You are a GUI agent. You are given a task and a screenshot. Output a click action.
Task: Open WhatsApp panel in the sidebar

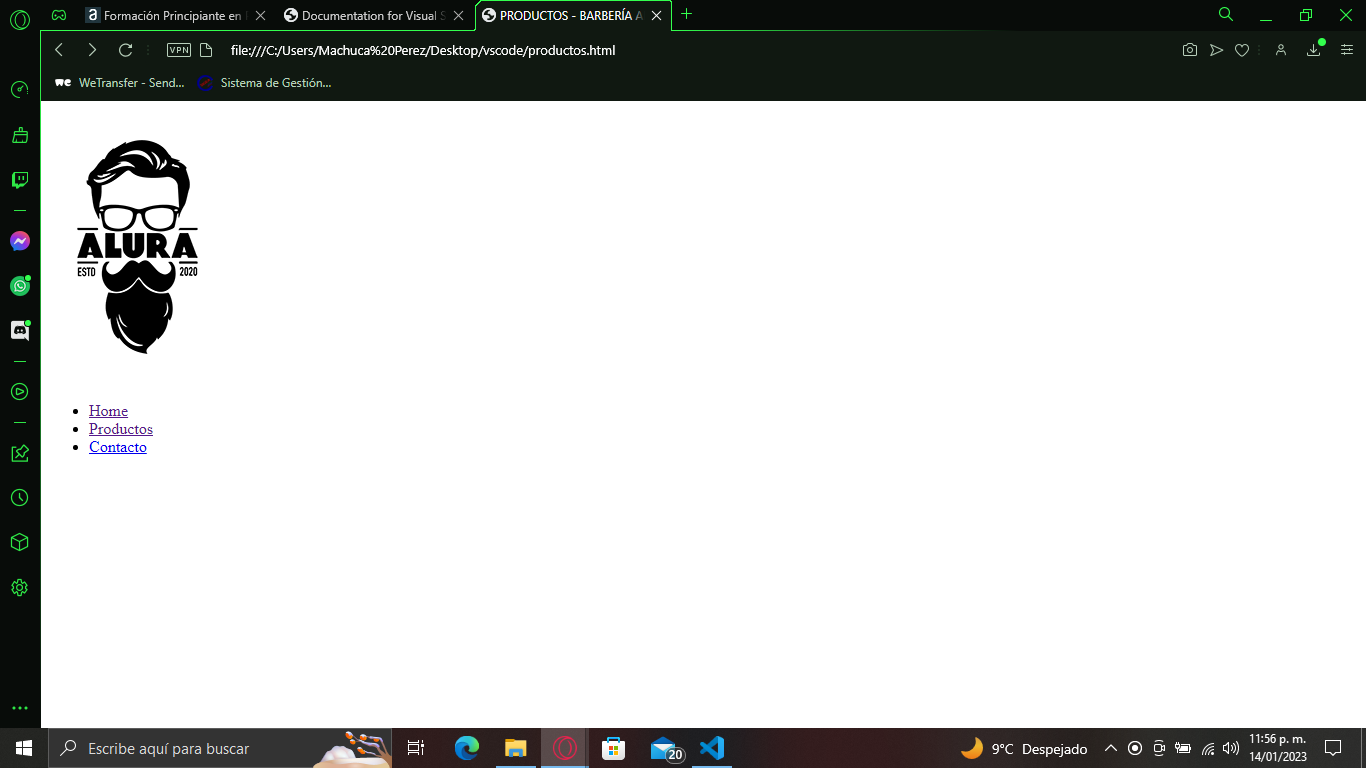click(19, 286)
